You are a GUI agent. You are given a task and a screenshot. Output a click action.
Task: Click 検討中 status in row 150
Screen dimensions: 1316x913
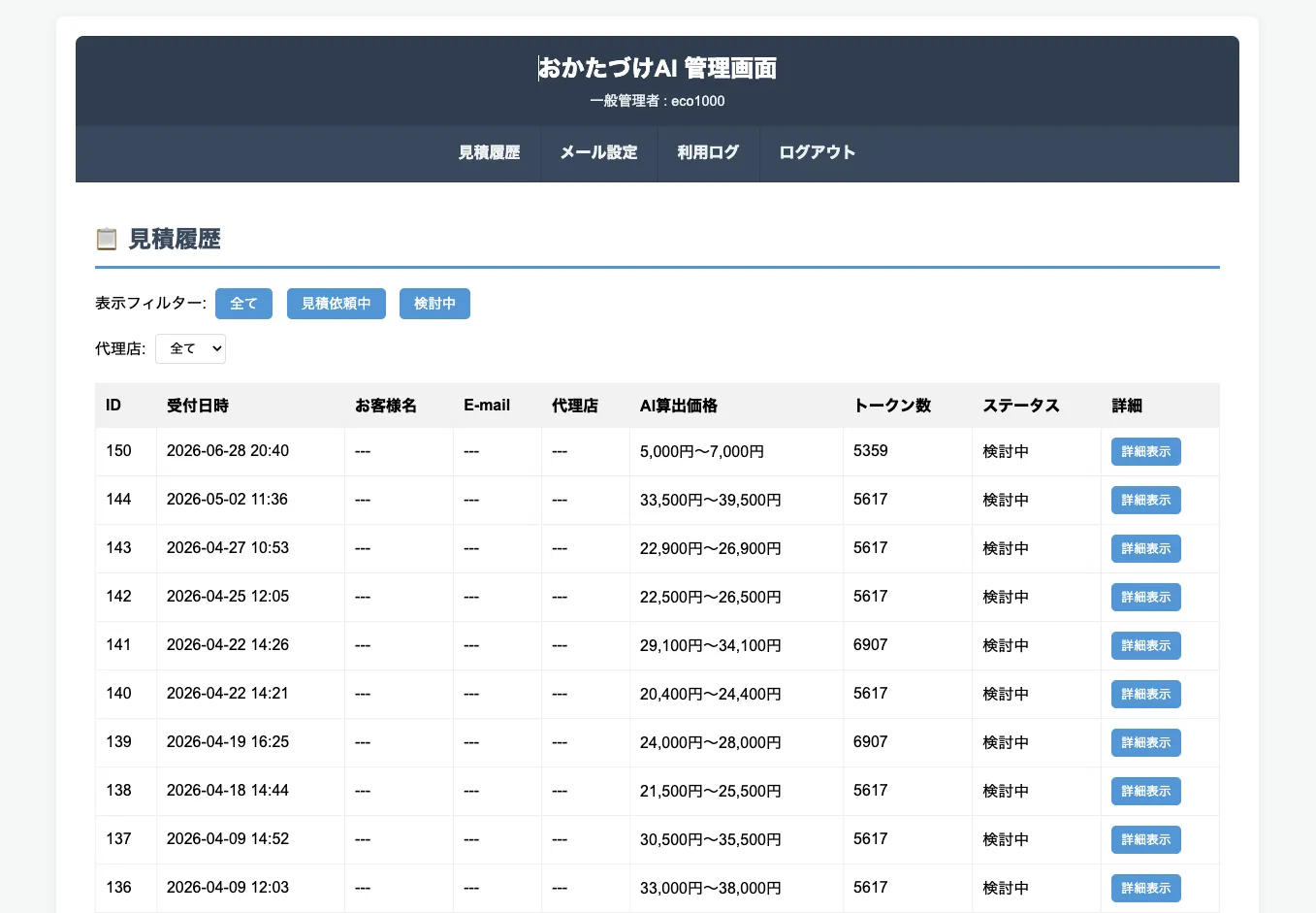pos(1006,452)
